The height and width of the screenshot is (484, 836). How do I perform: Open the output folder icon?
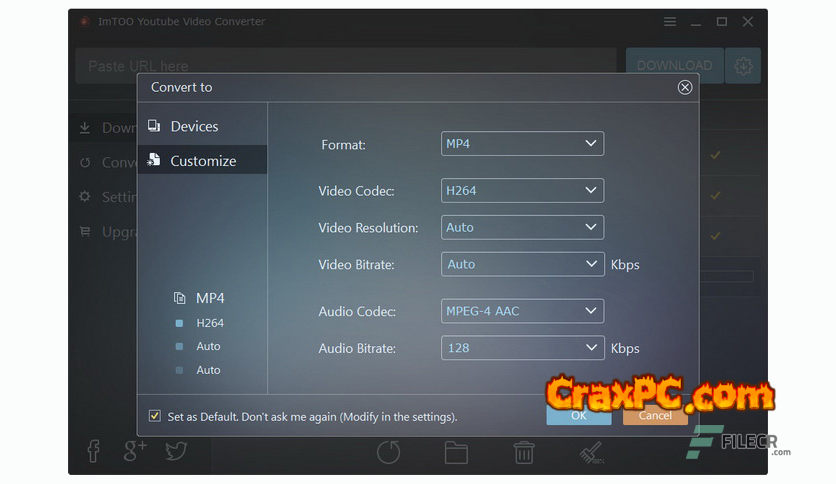456,453
